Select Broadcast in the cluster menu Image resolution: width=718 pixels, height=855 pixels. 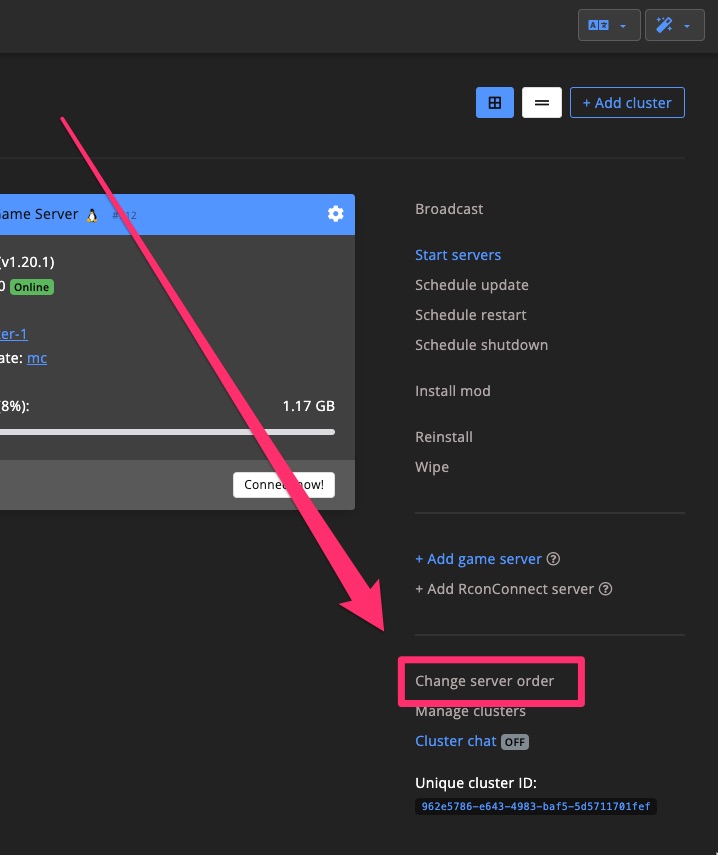449,209
